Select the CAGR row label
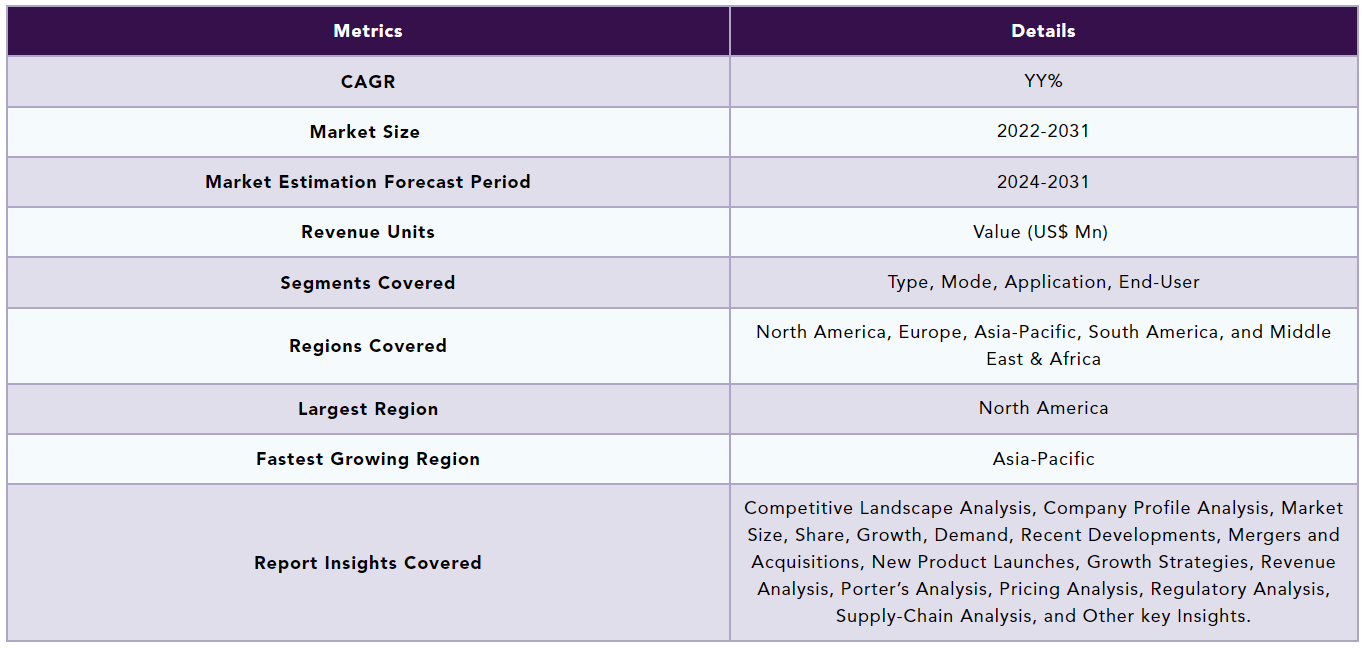 368,82
